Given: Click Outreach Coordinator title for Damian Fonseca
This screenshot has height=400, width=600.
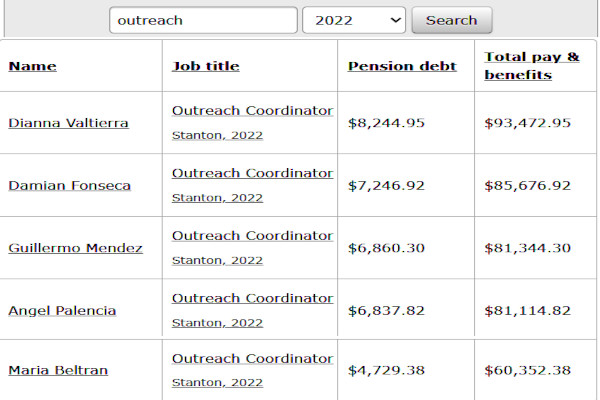Looking at the screenshot, I should tap(252, 173).
